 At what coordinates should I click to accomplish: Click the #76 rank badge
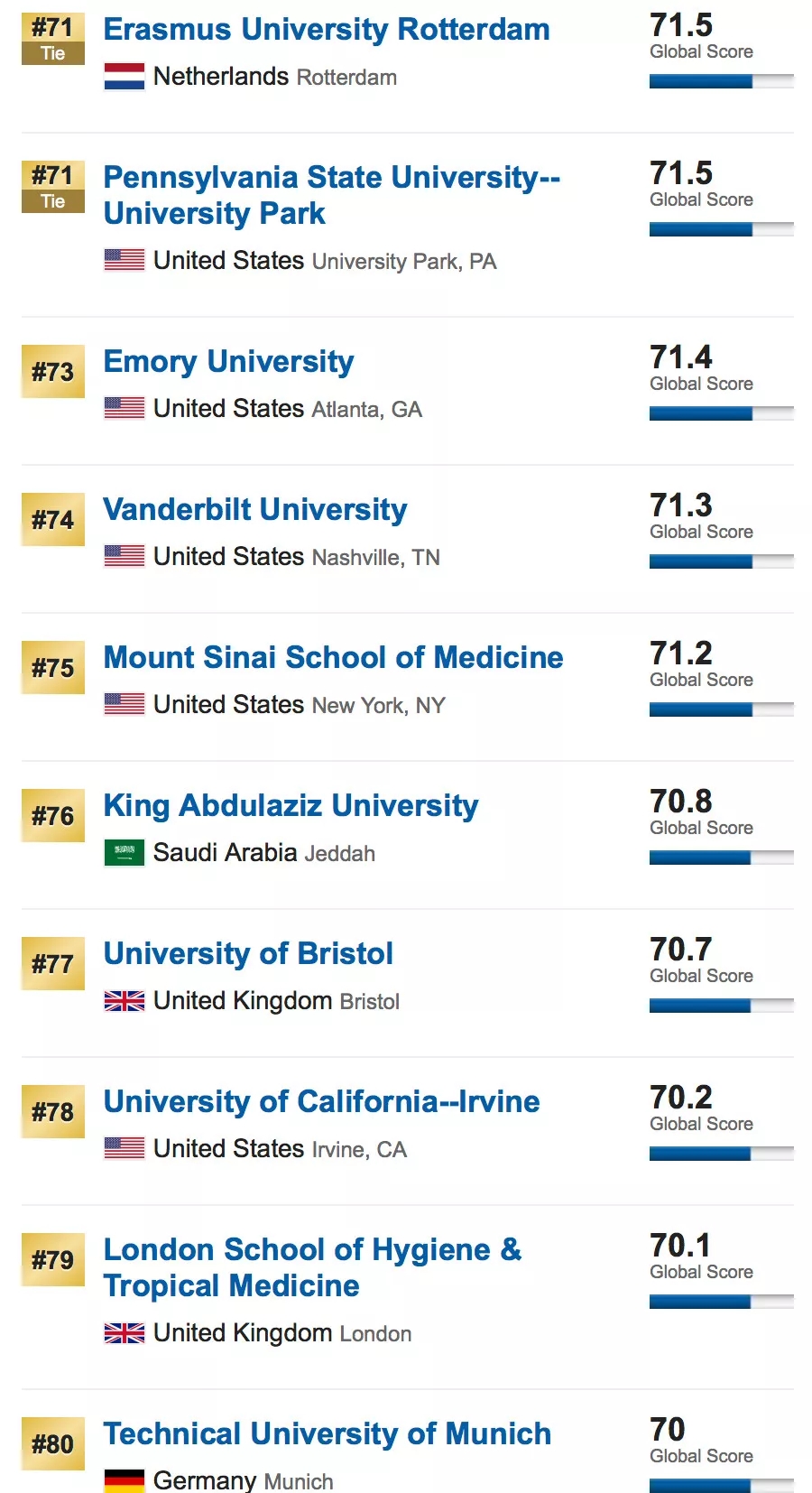click(x=53, y=816)
